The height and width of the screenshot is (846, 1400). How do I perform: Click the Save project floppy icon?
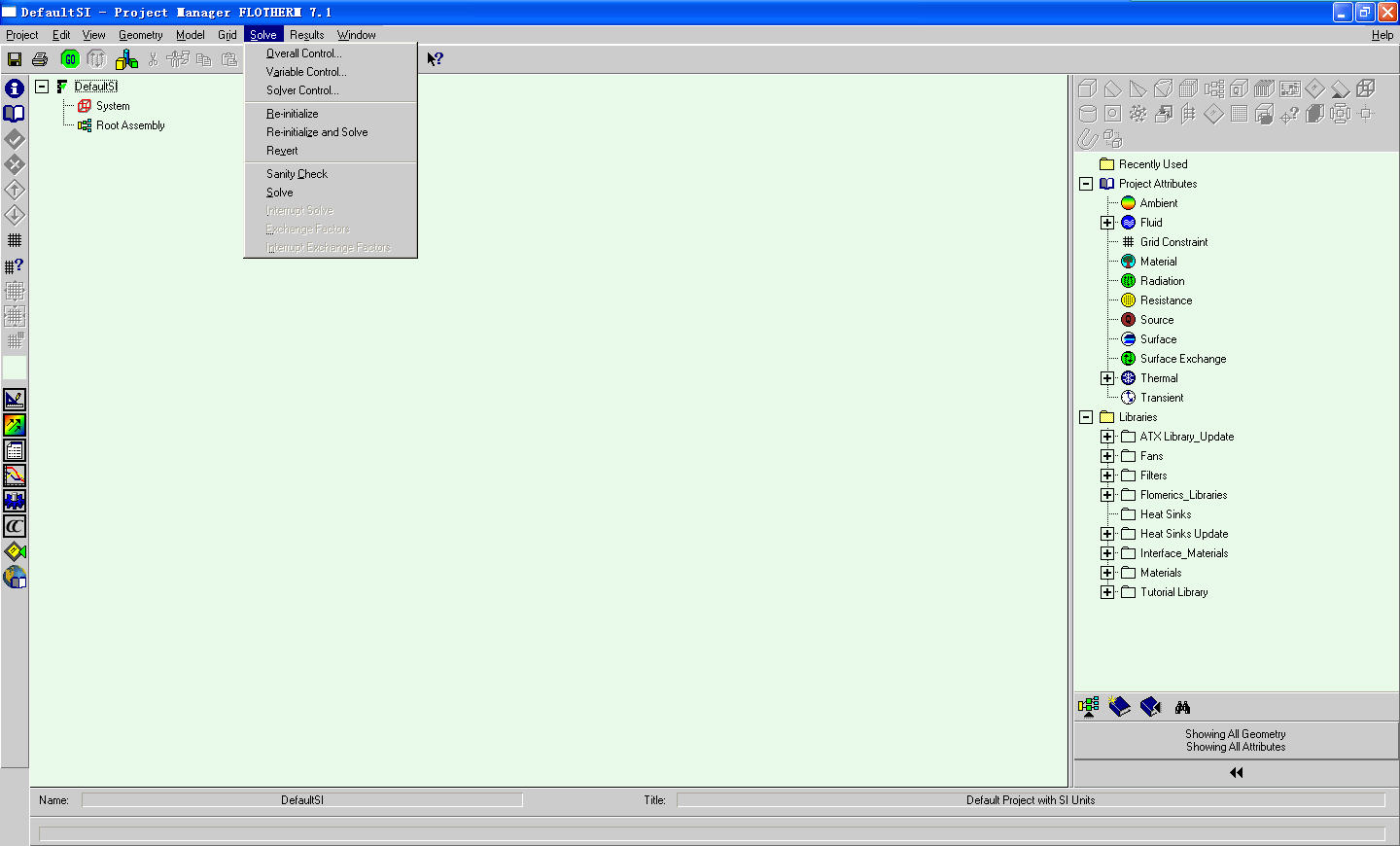15,59
